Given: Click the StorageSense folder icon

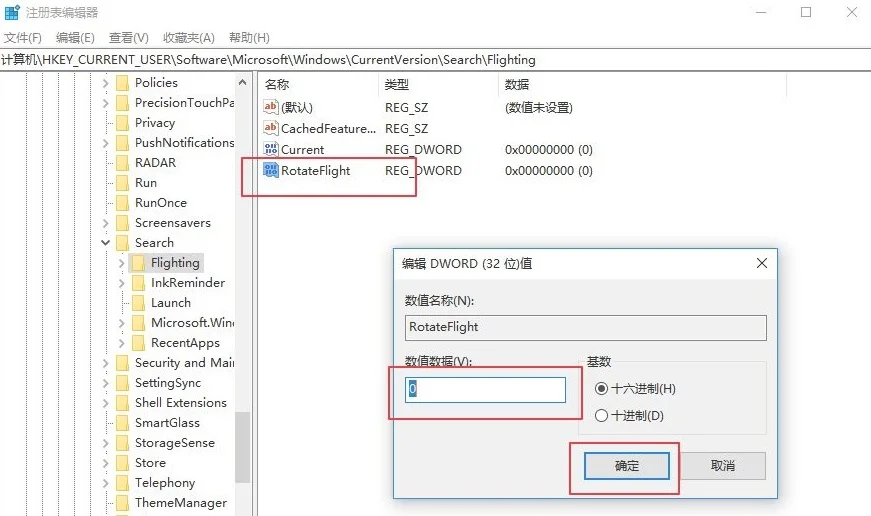Looking at the screenshot, I should click(123, 443).
